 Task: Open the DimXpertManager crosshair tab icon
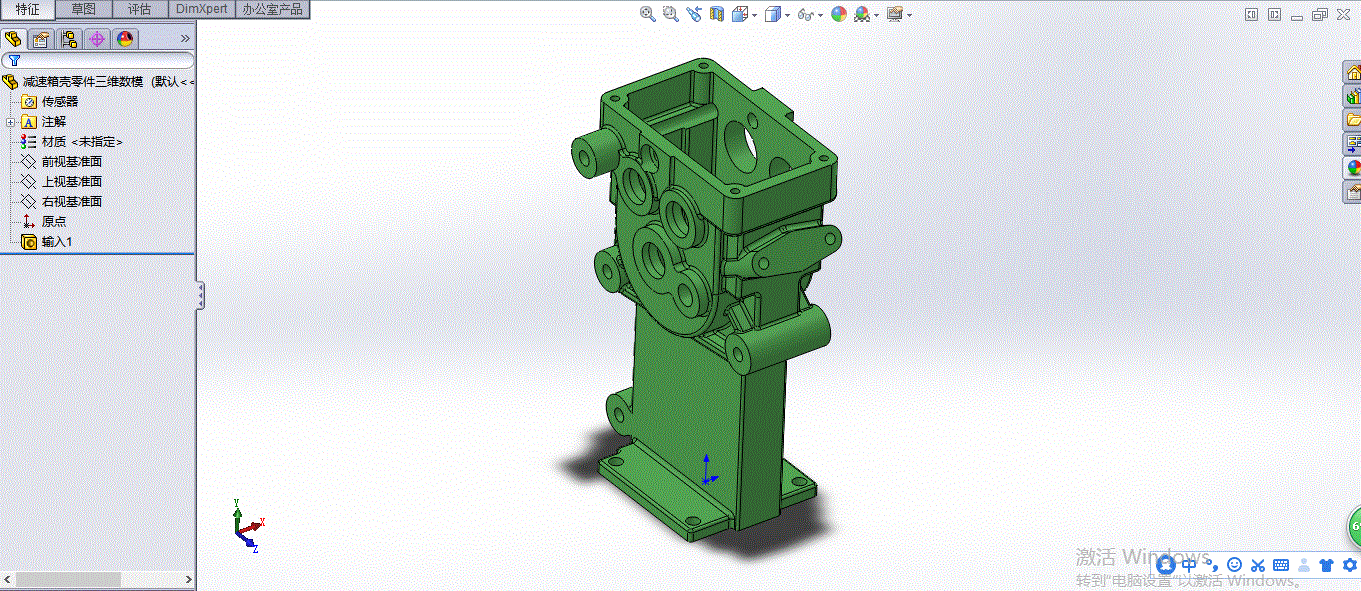[x=97, y=39]
